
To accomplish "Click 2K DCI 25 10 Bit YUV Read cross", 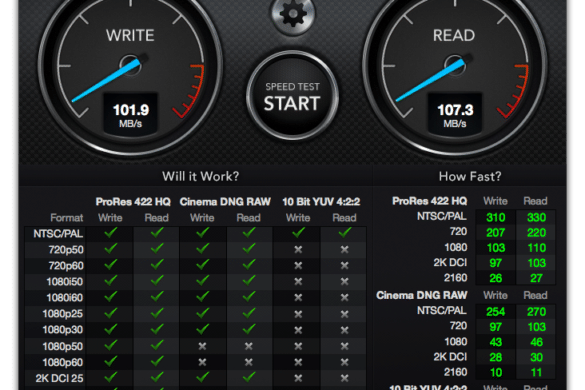I will [x=344, y=378].
